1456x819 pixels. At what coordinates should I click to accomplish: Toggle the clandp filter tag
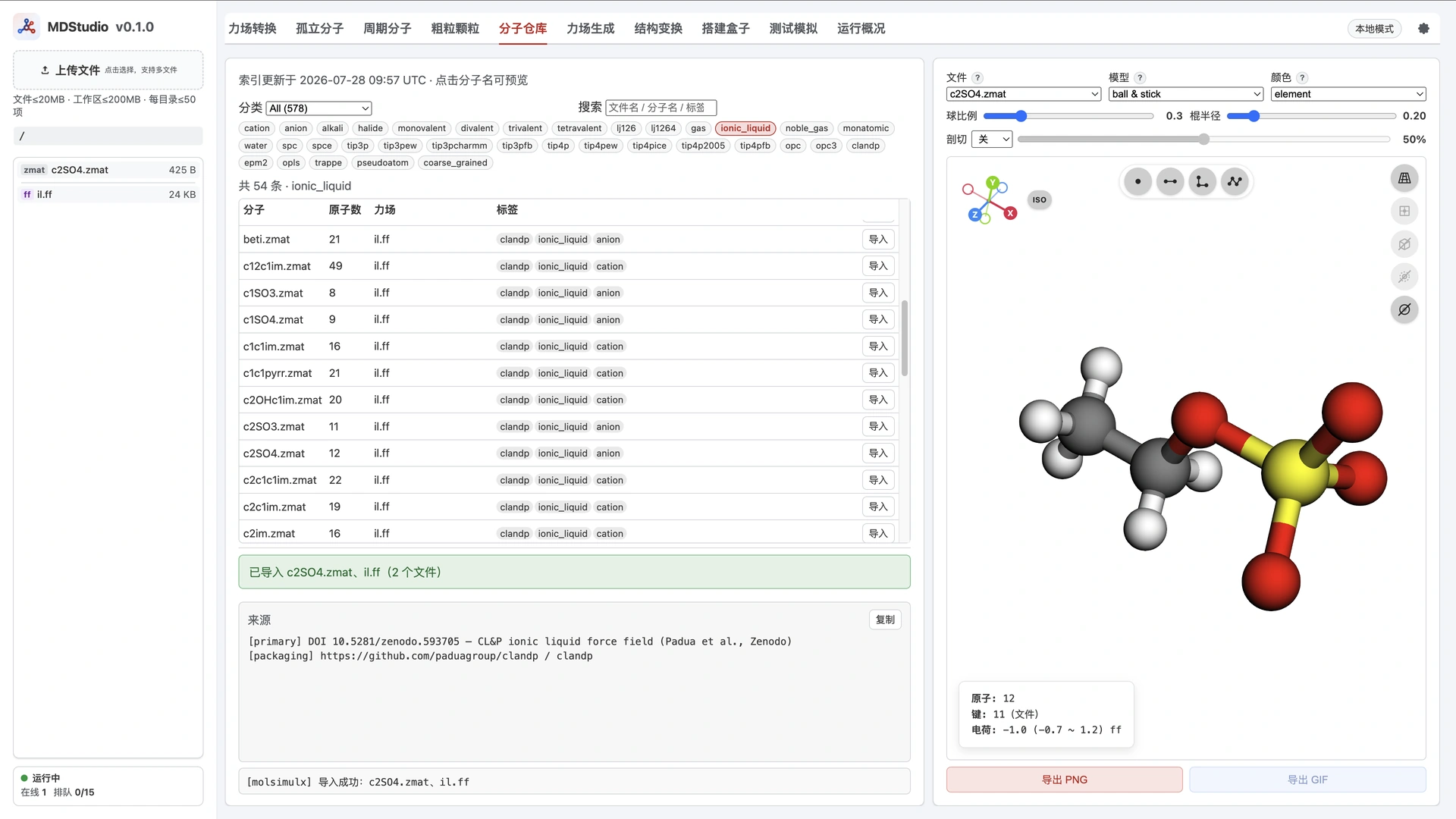[x=865, y=146]
